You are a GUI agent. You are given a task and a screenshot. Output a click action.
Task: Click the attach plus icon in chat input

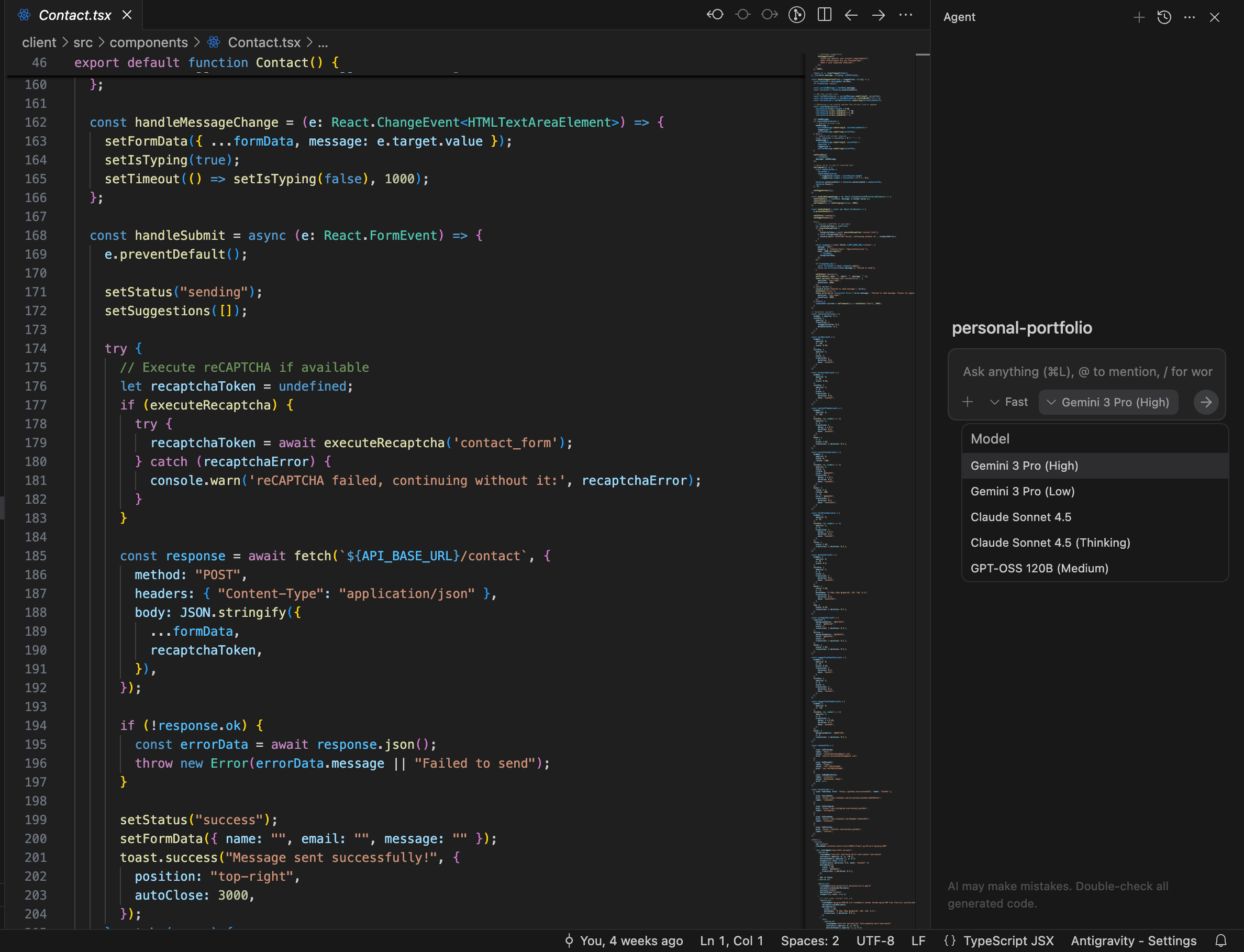point(968,402)
